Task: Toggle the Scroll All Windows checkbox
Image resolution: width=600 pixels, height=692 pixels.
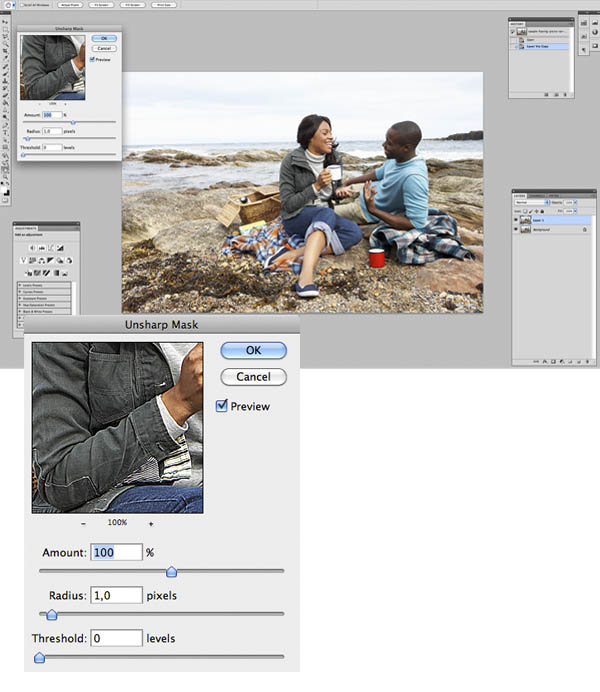Action: click(x=22, y=5)
